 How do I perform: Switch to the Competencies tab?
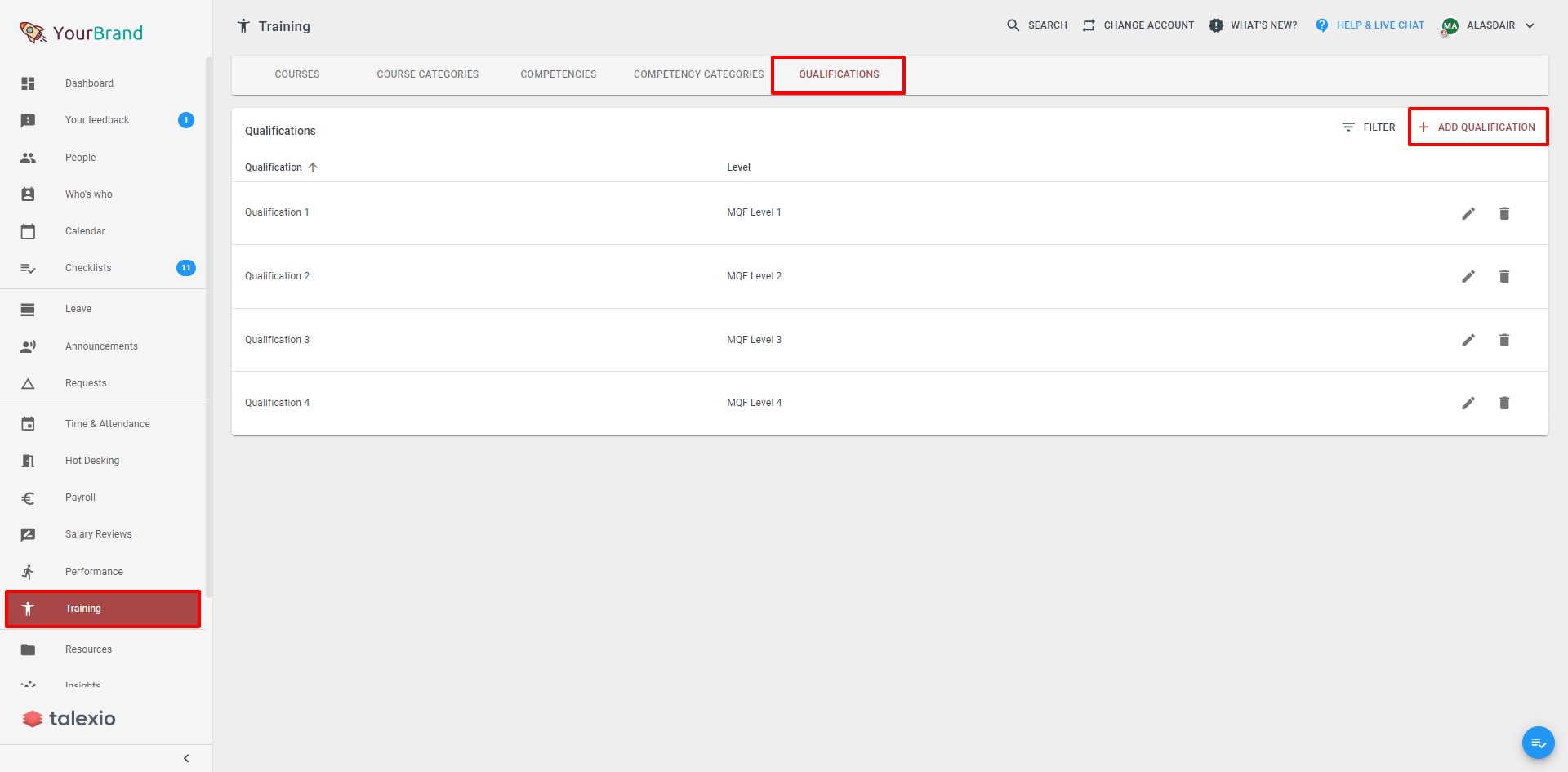point(559,74)
